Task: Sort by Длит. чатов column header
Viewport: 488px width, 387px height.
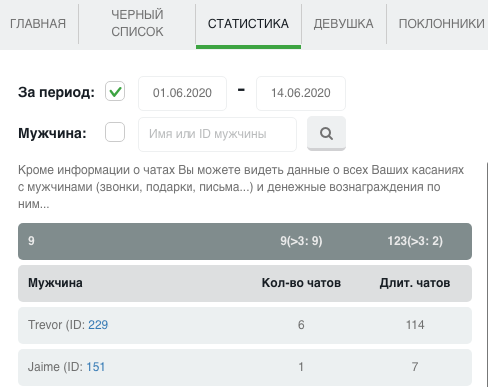Action: click(415, 283)
